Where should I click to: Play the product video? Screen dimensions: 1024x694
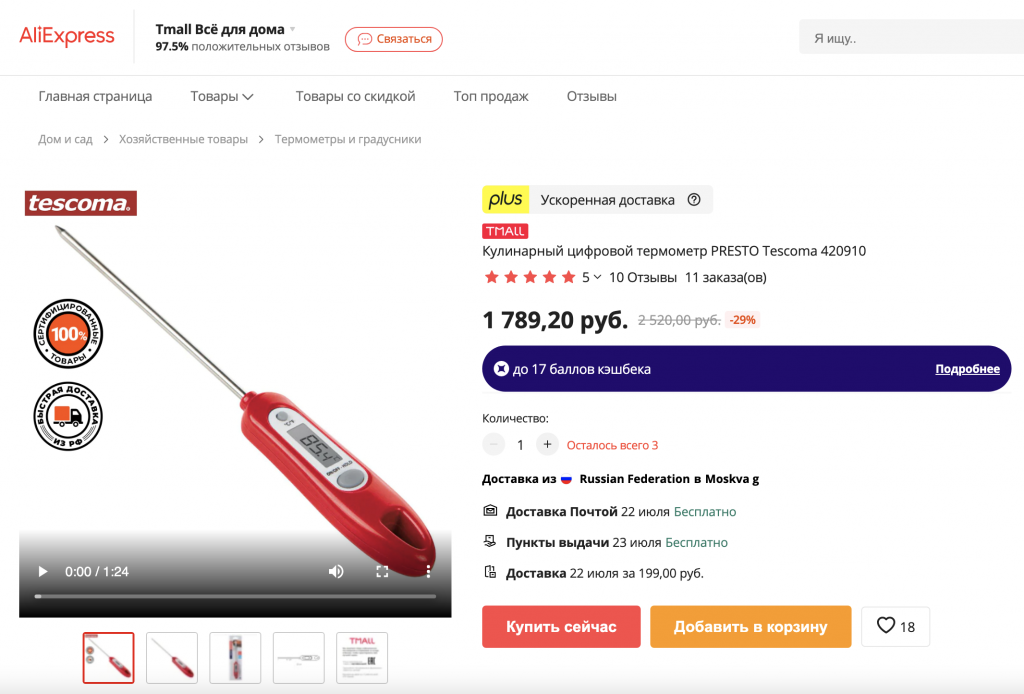[42, 572]
